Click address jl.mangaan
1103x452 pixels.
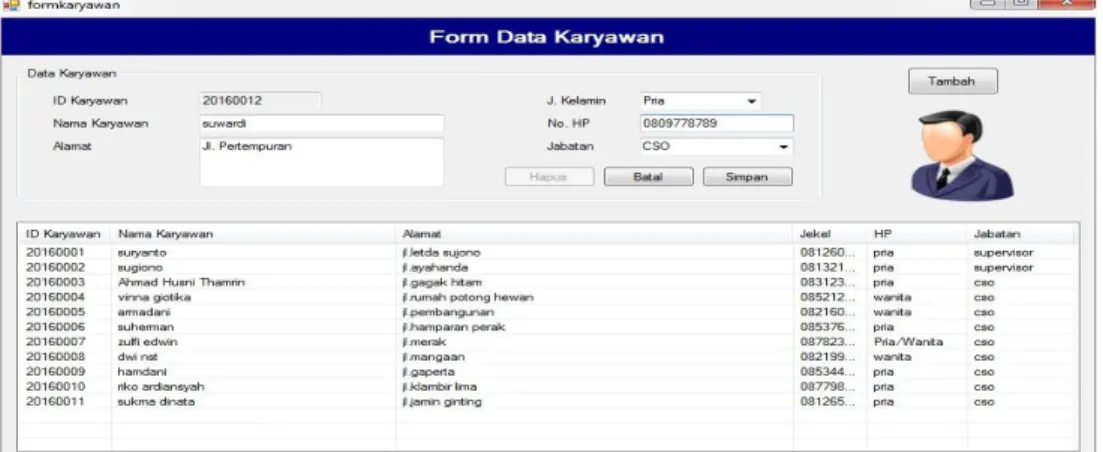pos(433,357)
